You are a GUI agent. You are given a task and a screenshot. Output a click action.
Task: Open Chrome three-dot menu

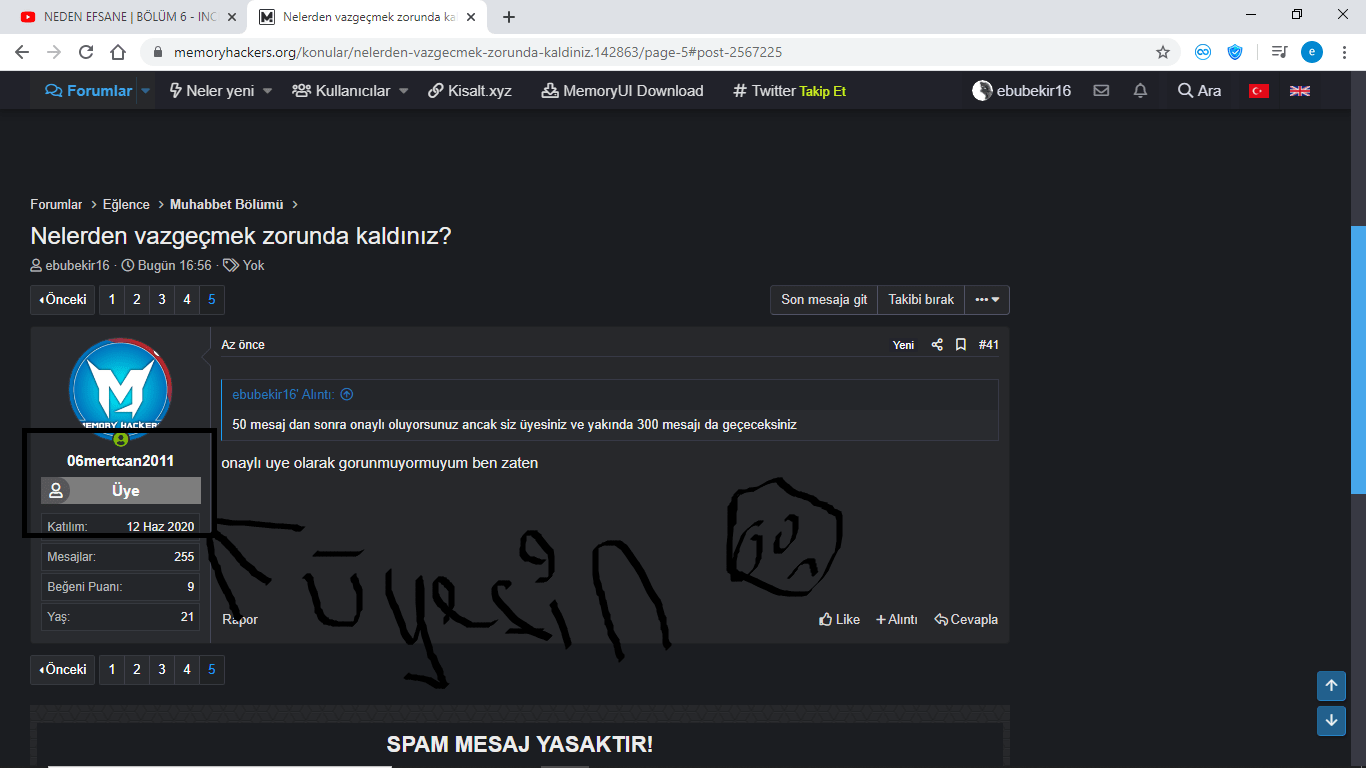tap(1343, 52)
